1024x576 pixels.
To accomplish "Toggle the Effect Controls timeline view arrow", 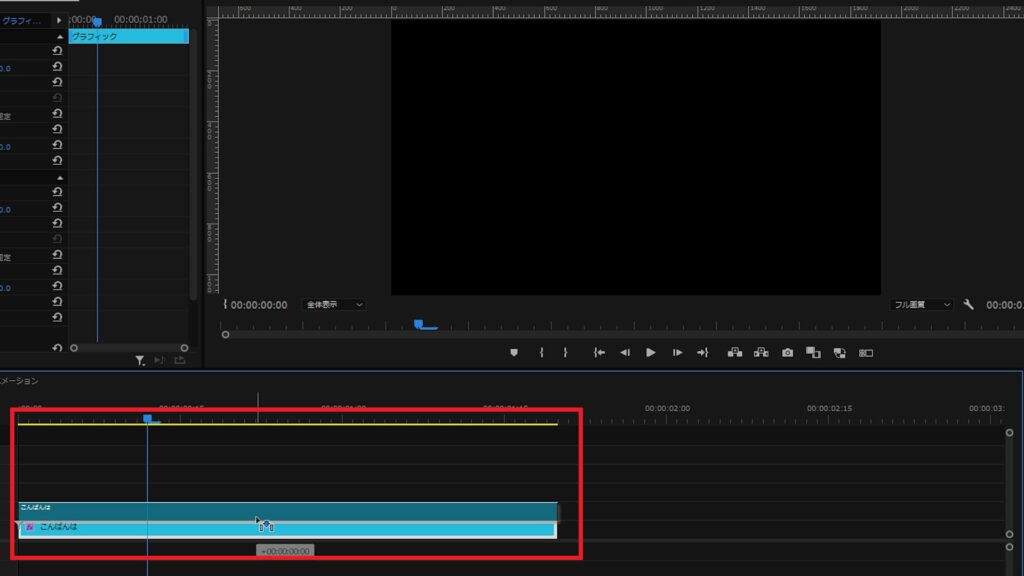I will click(x=59, y=20).
